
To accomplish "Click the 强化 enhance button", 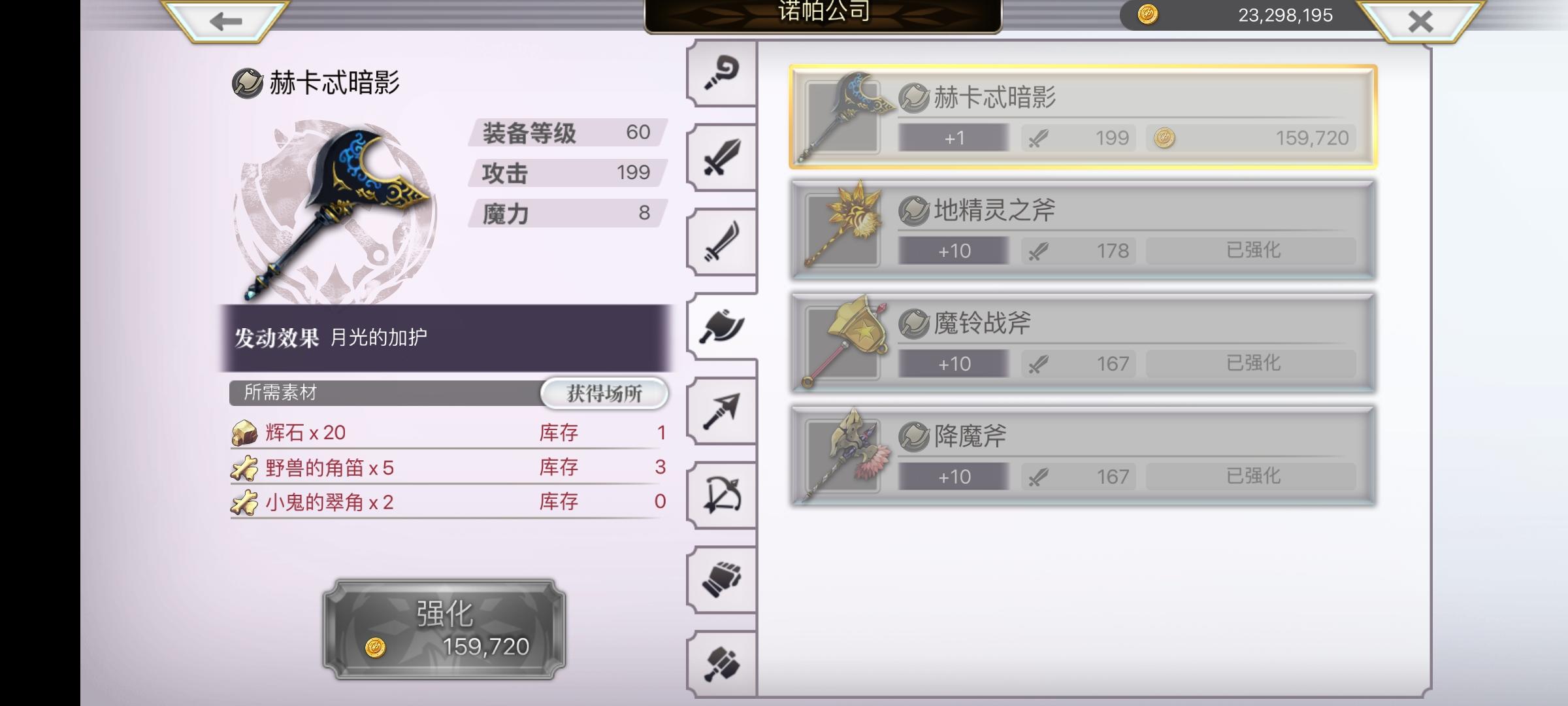I will pyautogui.click(x=445, y=629).
